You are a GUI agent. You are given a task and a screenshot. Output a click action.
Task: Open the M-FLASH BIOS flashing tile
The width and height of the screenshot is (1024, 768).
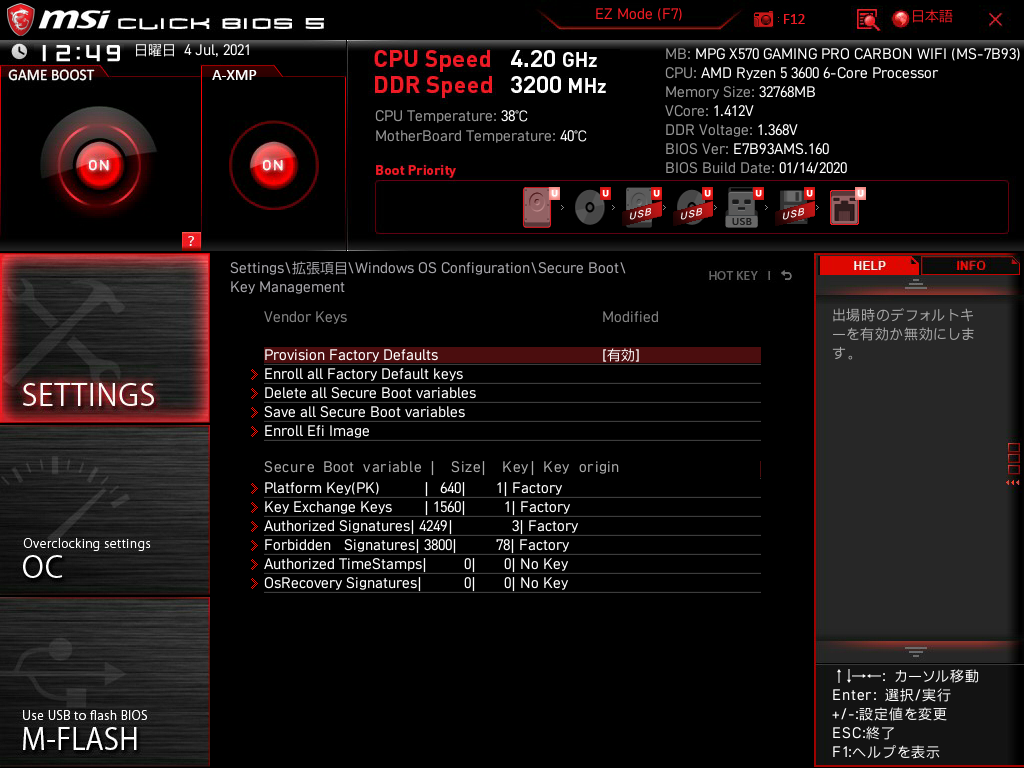coord(104,682)
